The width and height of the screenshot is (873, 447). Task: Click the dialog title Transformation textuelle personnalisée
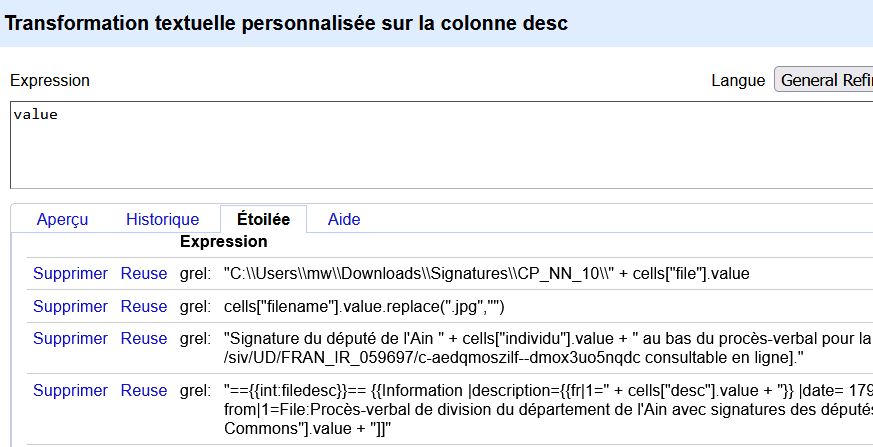click(x=286, y=23)
